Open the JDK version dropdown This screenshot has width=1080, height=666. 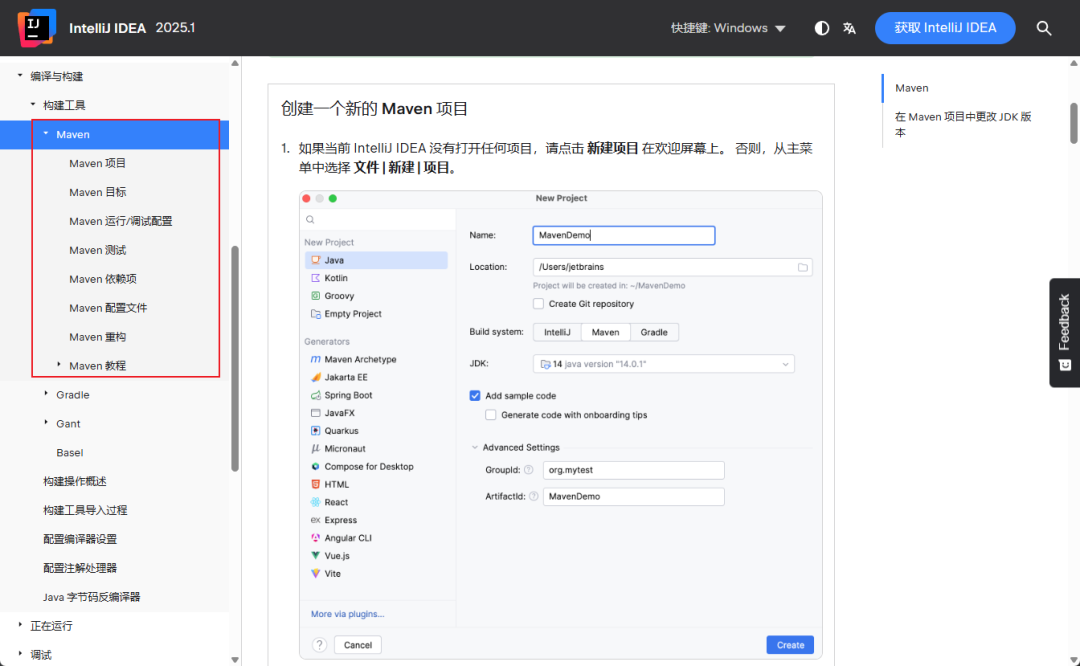coord(663,364)
